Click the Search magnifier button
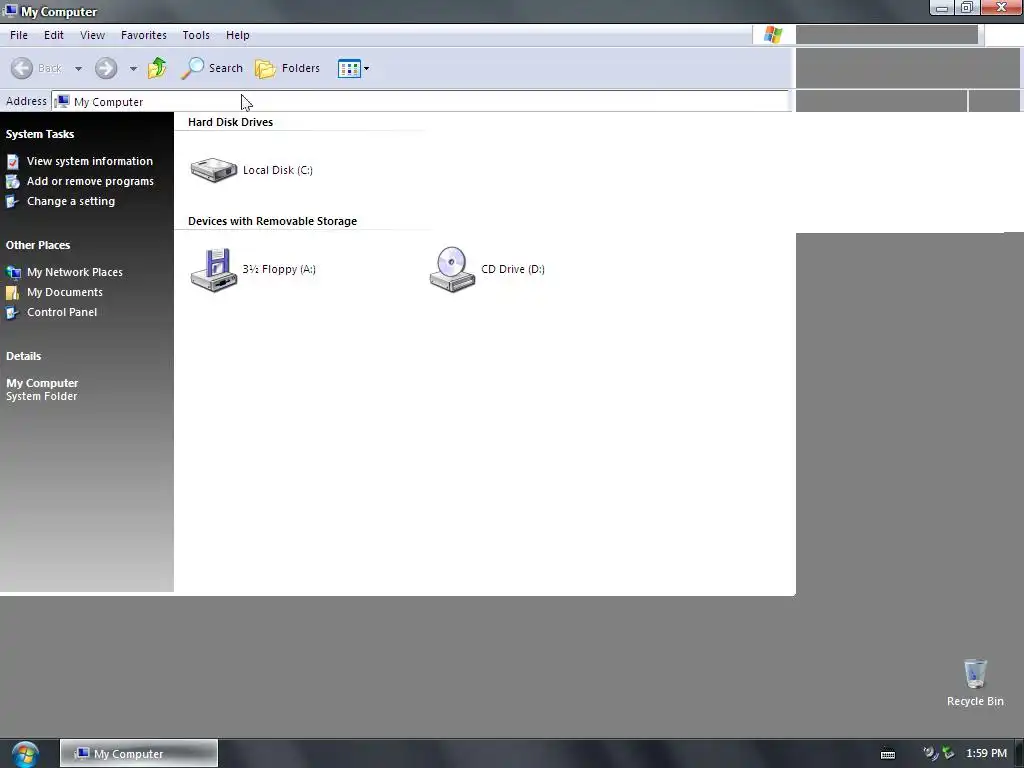The width and height of the screenshot is (1024, 768). pyautogui.click(x=212, y=68)
